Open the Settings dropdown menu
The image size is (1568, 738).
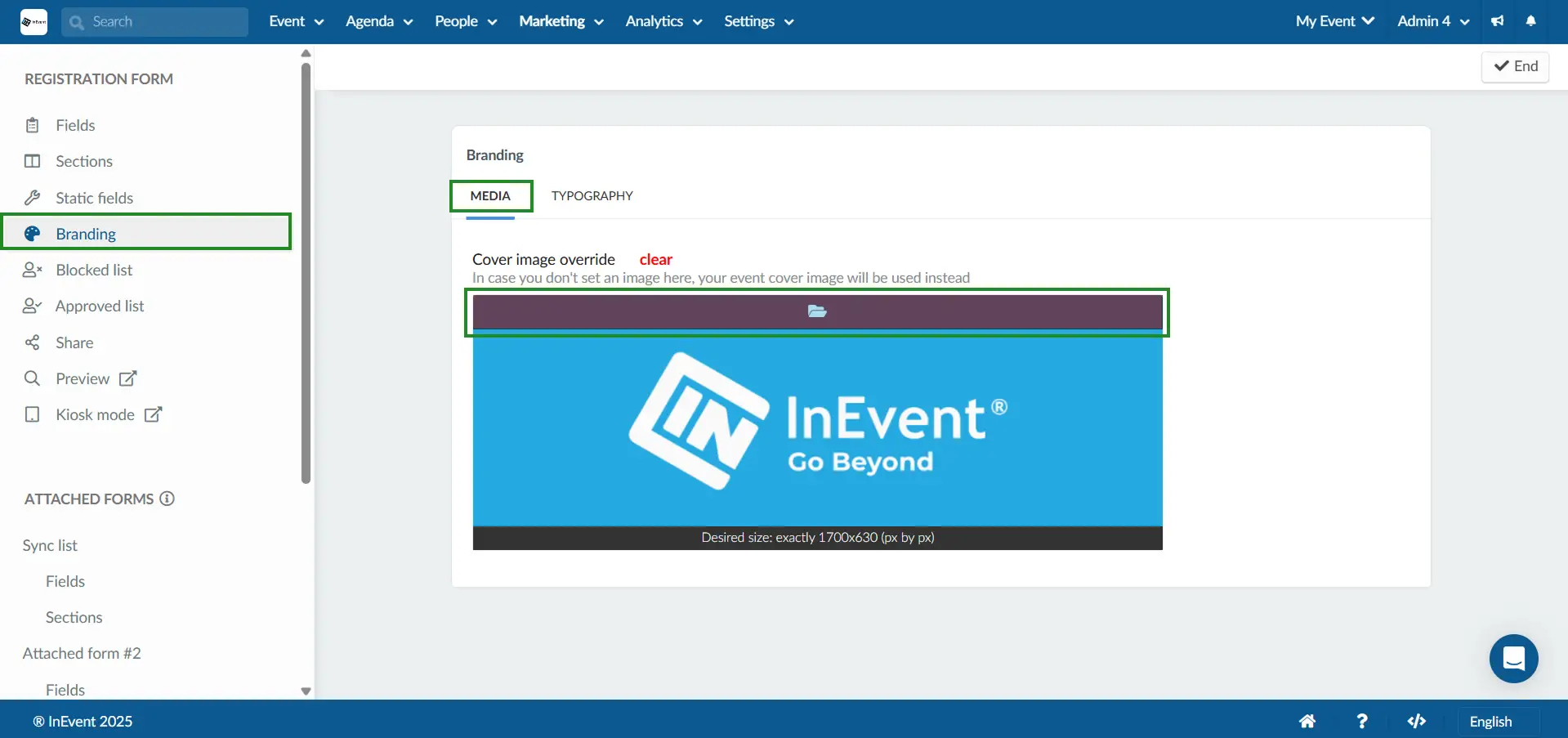(x=758, y=21)
